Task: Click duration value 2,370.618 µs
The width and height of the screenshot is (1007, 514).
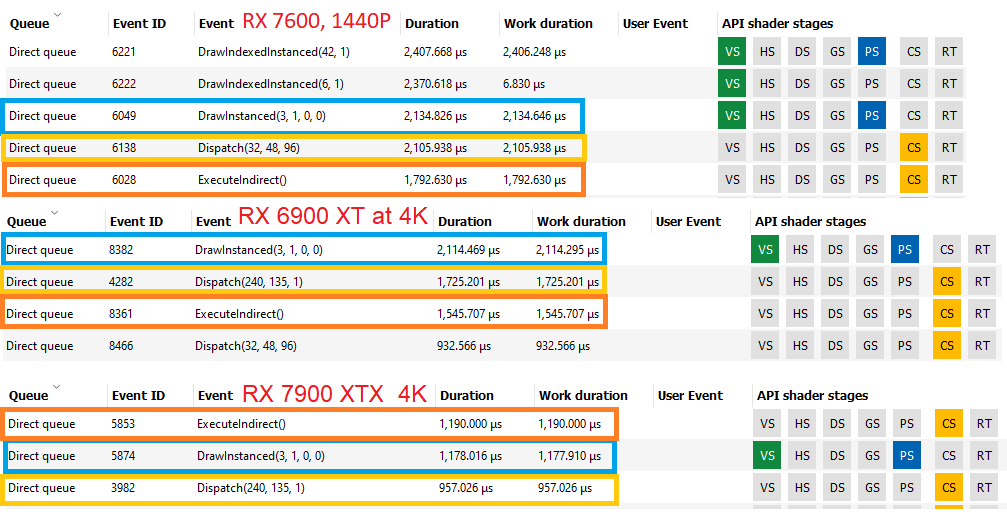Action: click(x=435, y=84)
